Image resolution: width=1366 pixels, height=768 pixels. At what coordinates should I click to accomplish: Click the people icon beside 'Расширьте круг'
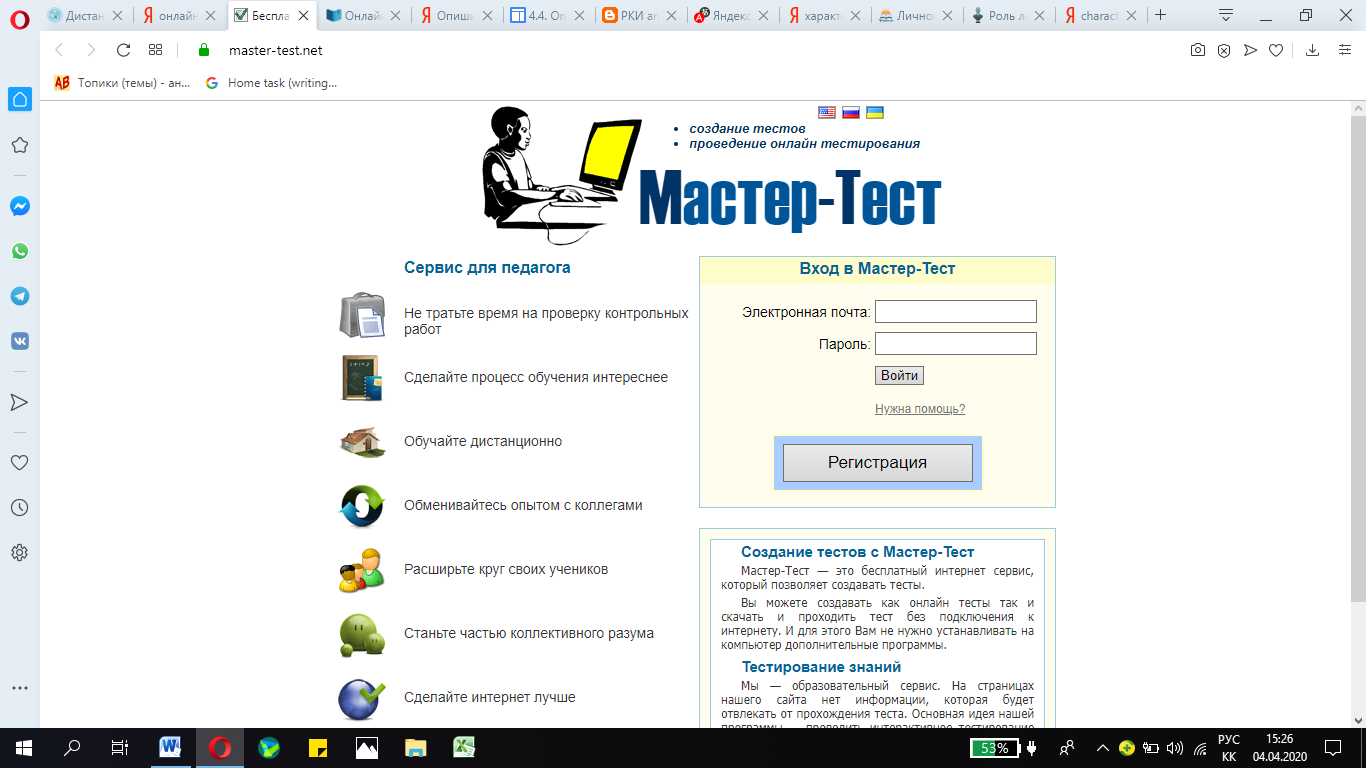tap(361, 569)
